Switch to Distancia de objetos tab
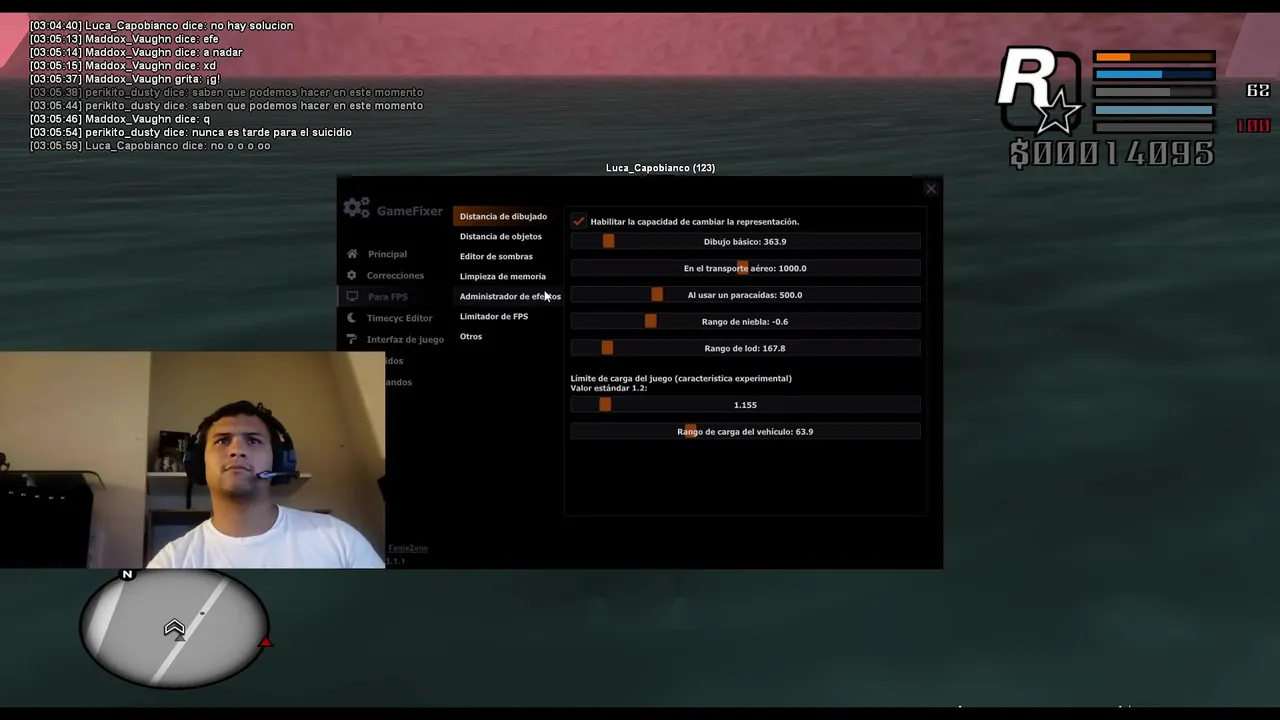The width and height of the screenshot is (1280, 720). (500, 236)
